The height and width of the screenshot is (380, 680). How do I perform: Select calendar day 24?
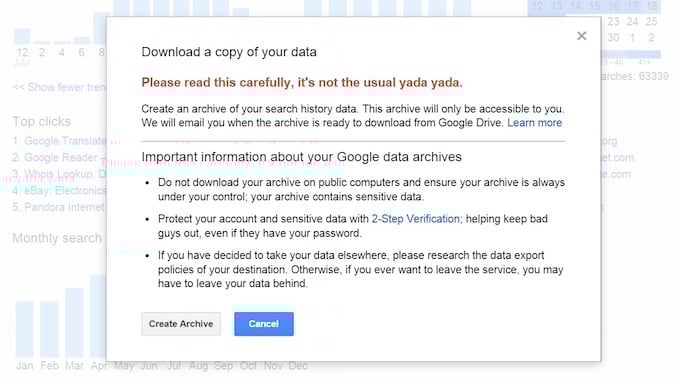click(x=632, y=21)
